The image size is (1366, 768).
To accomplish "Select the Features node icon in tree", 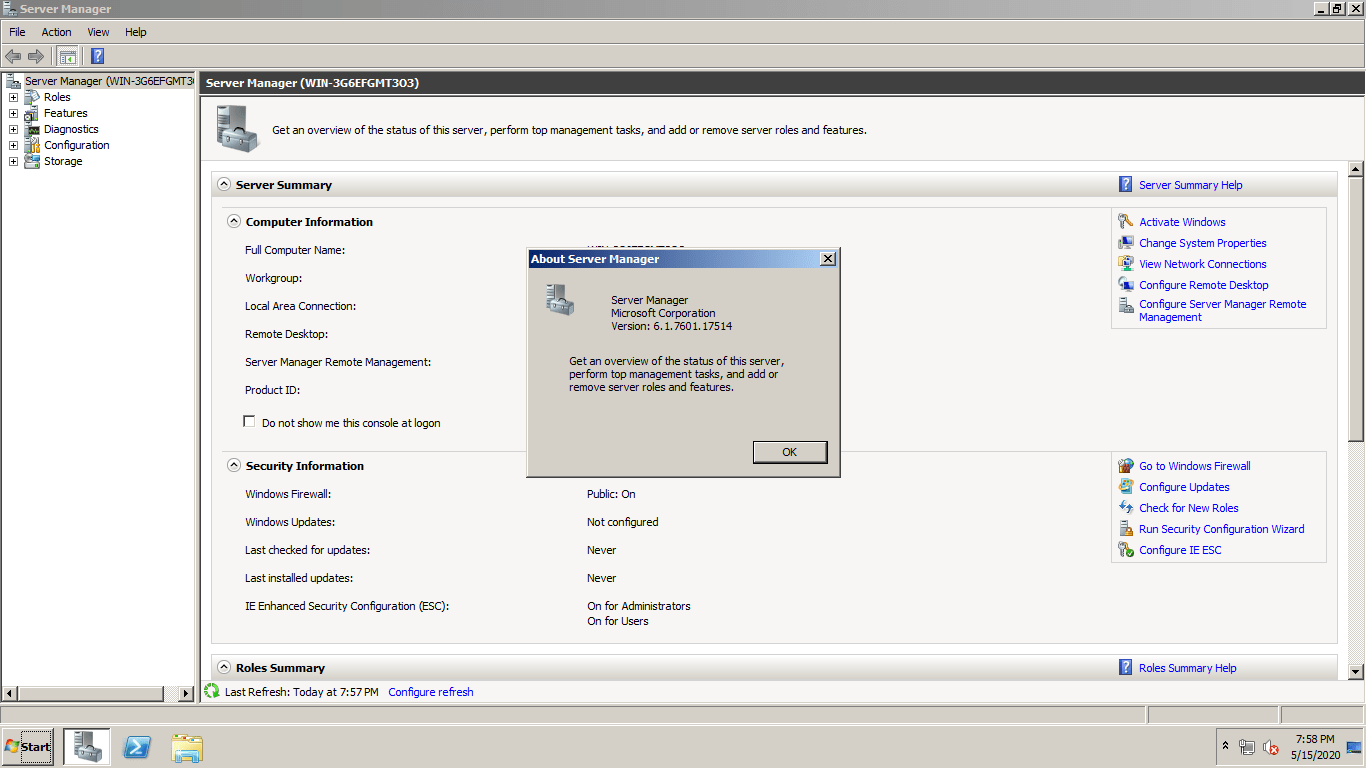I will pyautogui.click(x=32, y=113).
